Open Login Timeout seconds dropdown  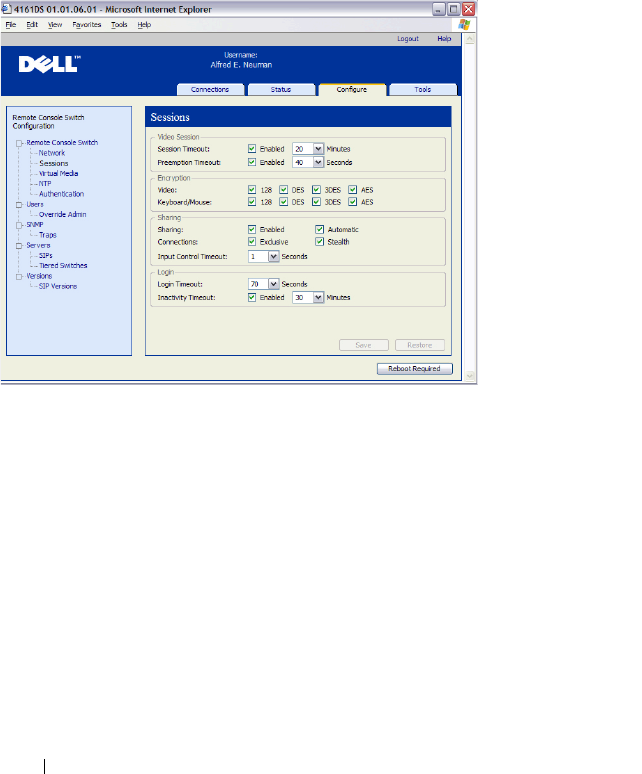pyautogui.click(x=273, y=284)
